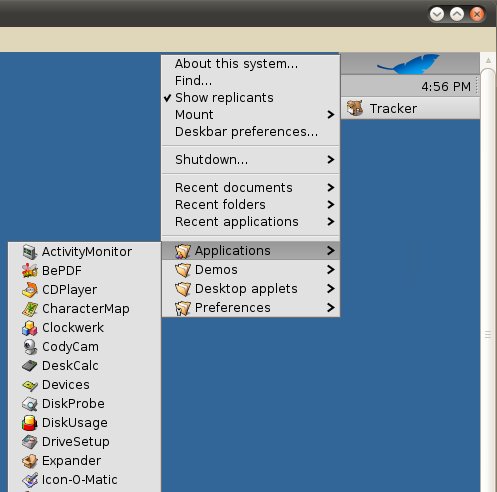
Task: Select Recent folders text
Action: click(220, 205)
